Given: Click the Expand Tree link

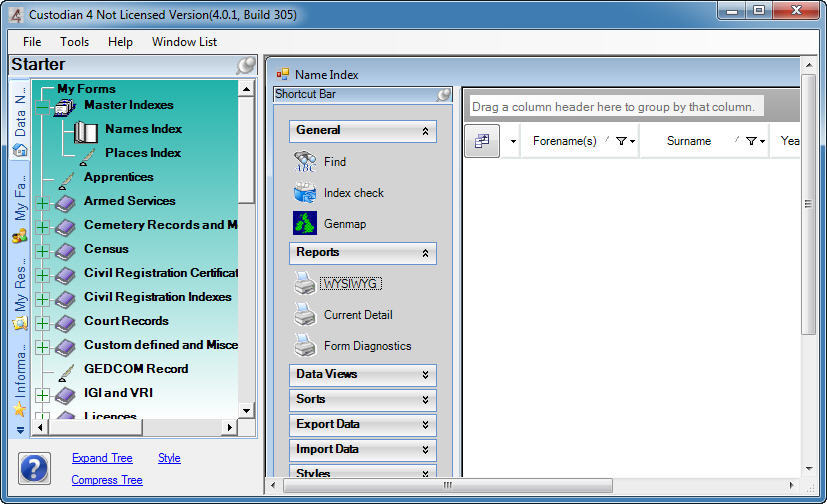Looking at the screenshot, I should click(102, 458).
